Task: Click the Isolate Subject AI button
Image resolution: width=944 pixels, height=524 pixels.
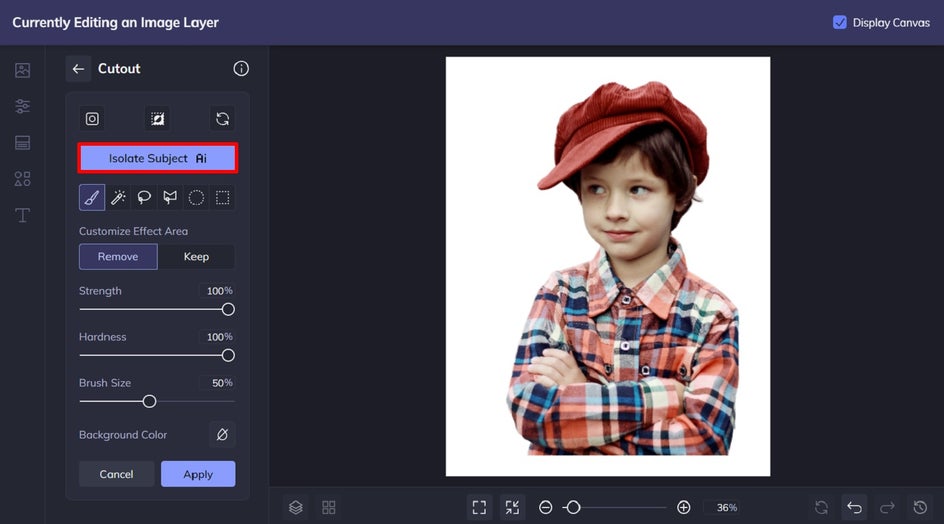Action: (157, 158)
